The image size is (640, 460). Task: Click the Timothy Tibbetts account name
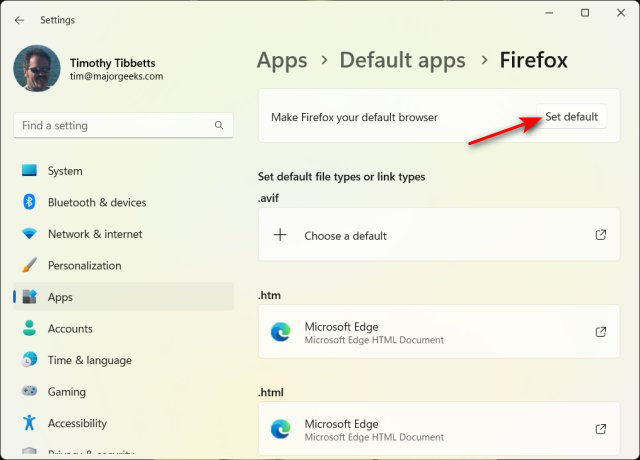tap(113, 63)
